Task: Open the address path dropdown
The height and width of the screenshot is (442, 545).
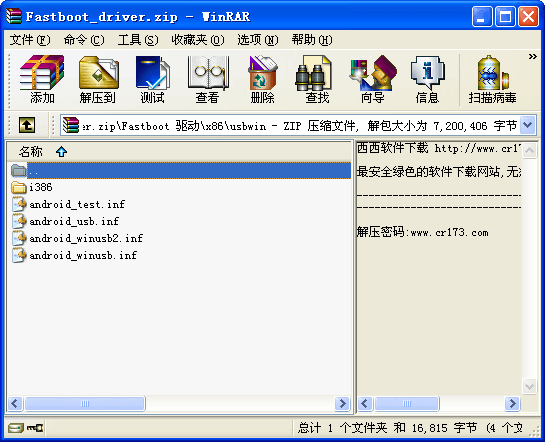Action: click(x=528, y=125)
